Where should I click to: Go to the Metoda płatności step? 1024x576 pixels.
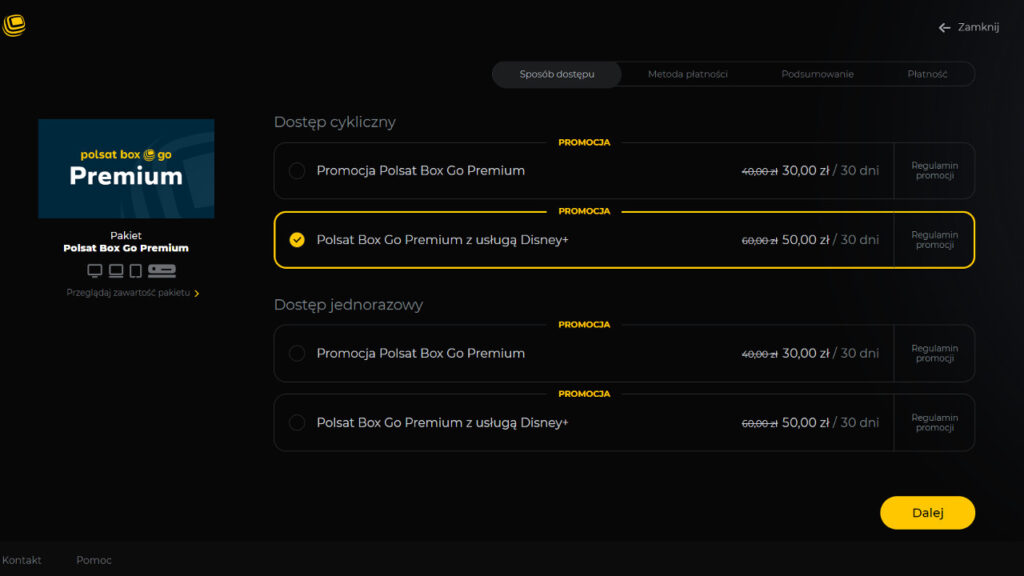pos(688,74)
